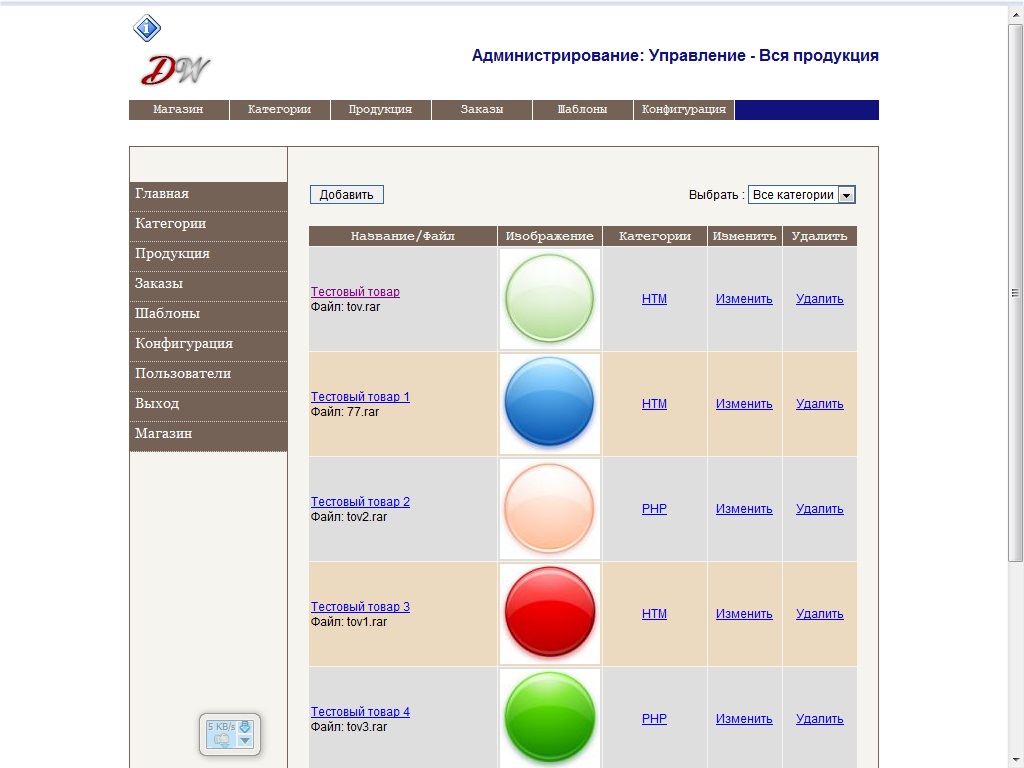Go to 'Пользователи' in the left sidebar

183,373
